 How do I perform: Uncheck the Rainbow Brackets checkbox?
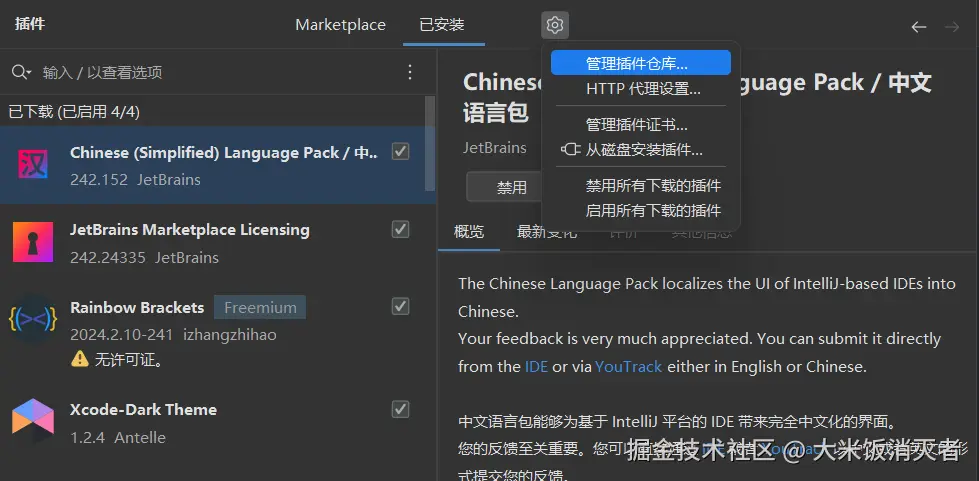tap(400, 307)
